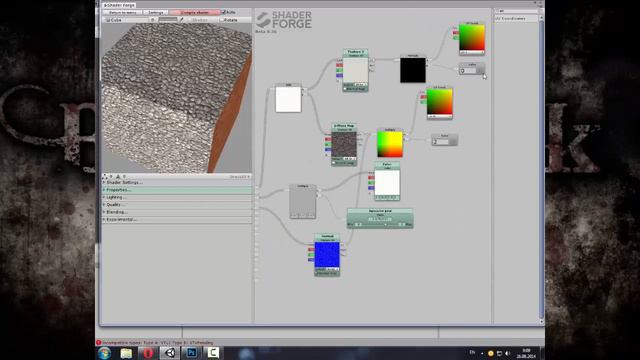This screenshot has height=360, width=640.
Task: Click the Value node field showing 0
Action: click(469, 71)
